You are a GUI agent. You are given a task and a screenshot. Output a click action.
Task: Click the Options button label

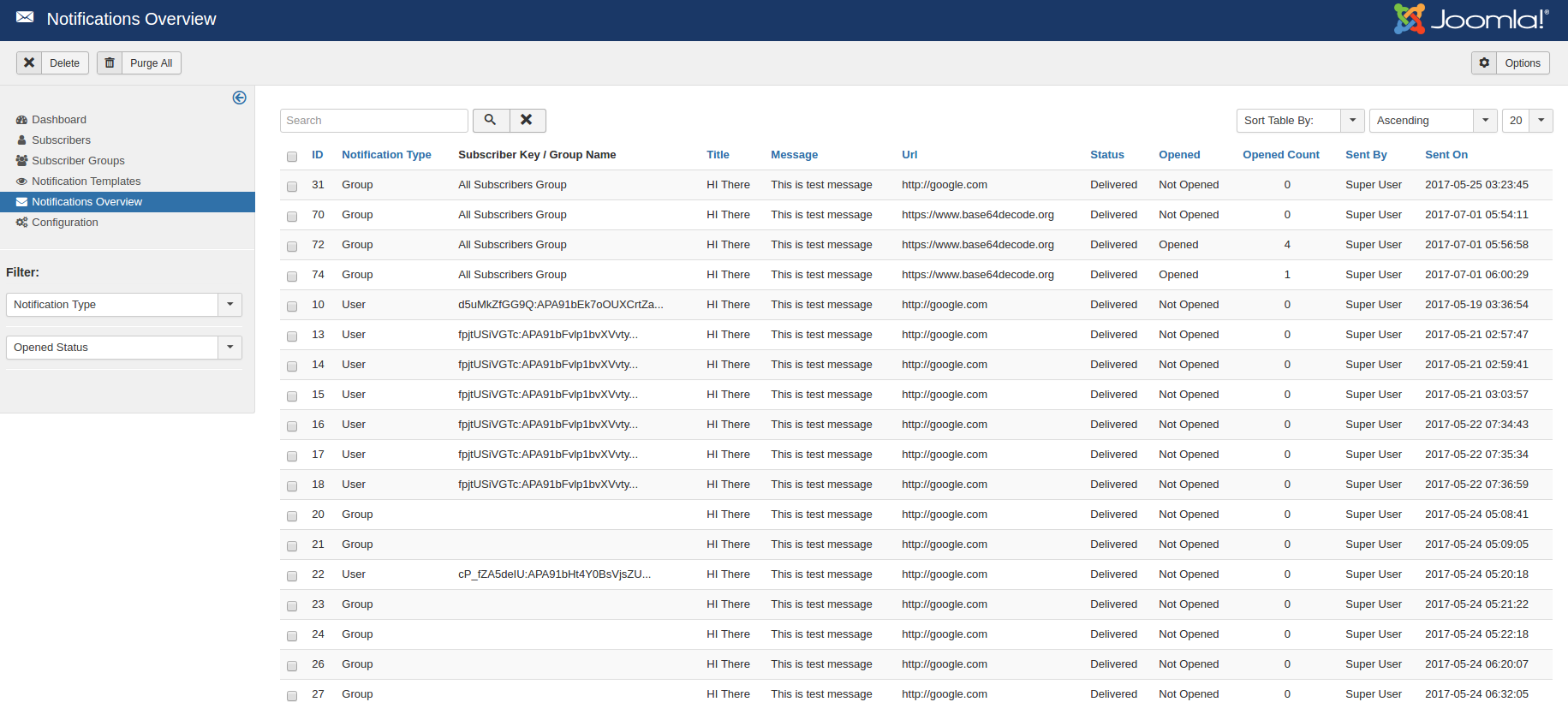(x=1523, y=63)
